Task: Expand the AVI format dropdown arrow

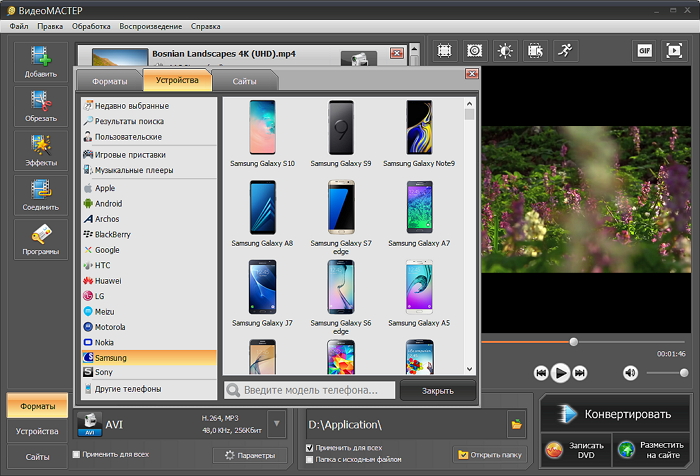Action: (x=277, y=423)
